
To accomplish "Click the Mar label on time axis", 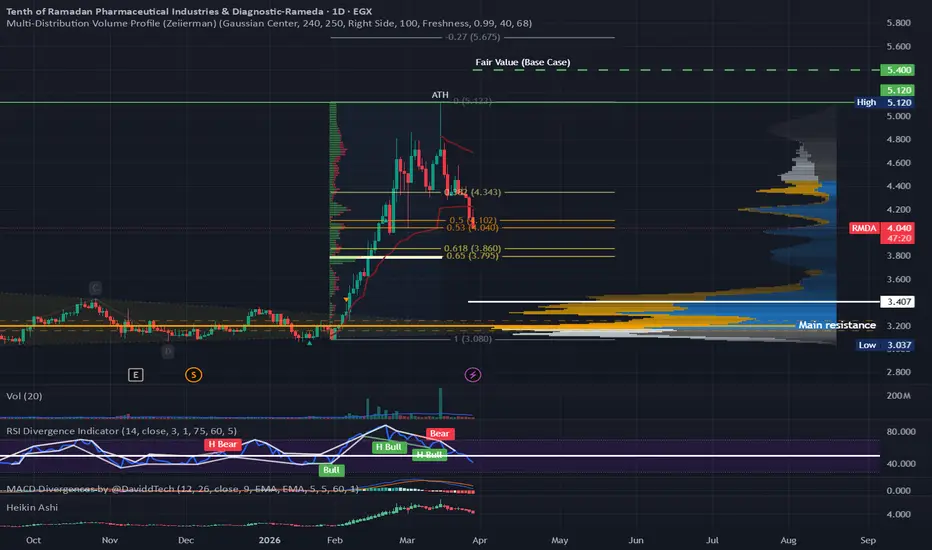I will (x=407, y=540).
